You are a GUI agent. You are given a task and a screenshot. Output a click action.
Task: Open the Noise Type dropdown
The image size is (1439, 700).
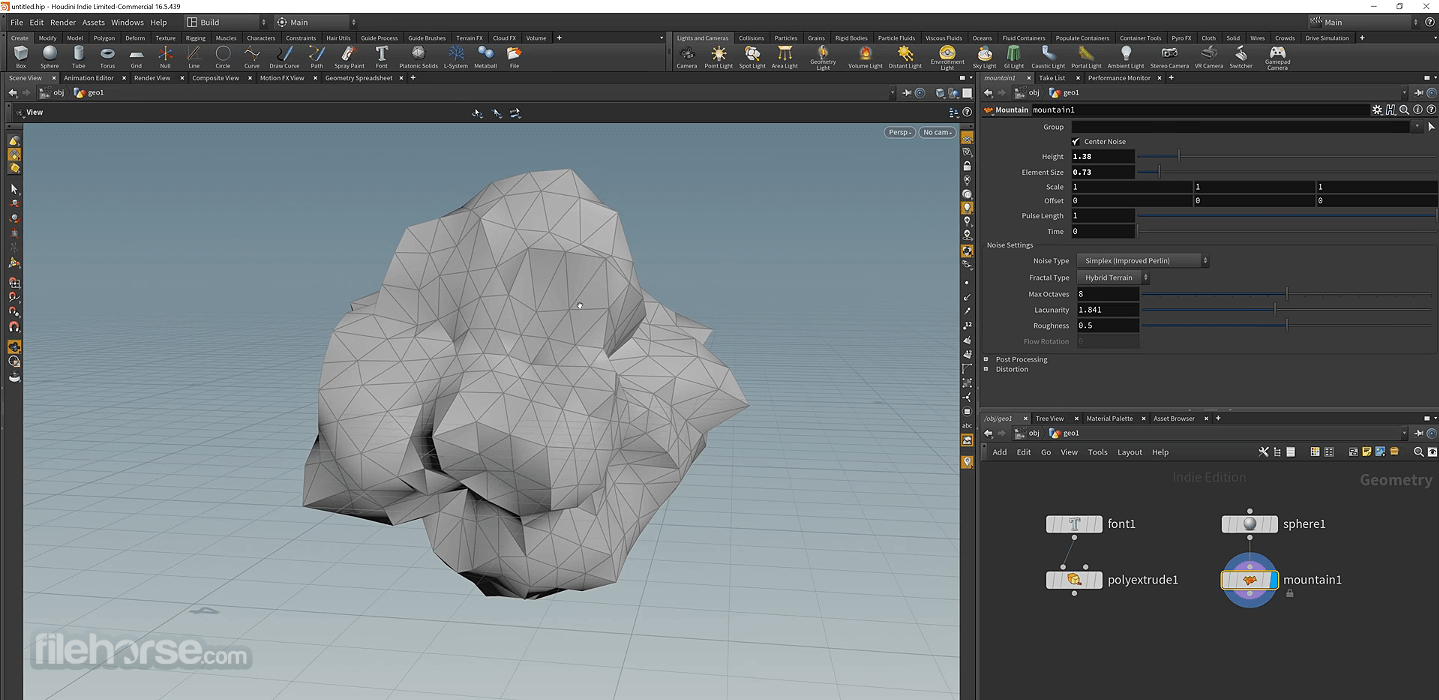(x=1144, y=261)
